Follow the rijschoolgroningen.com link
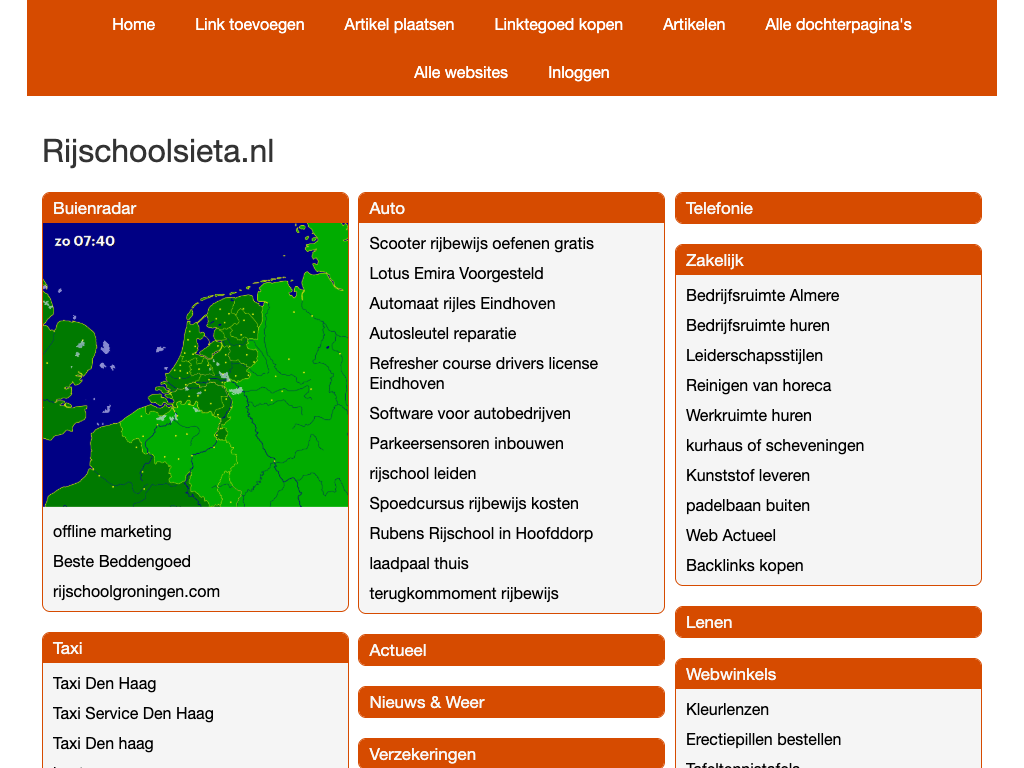Screen dimensions: 1024x768 136,591
